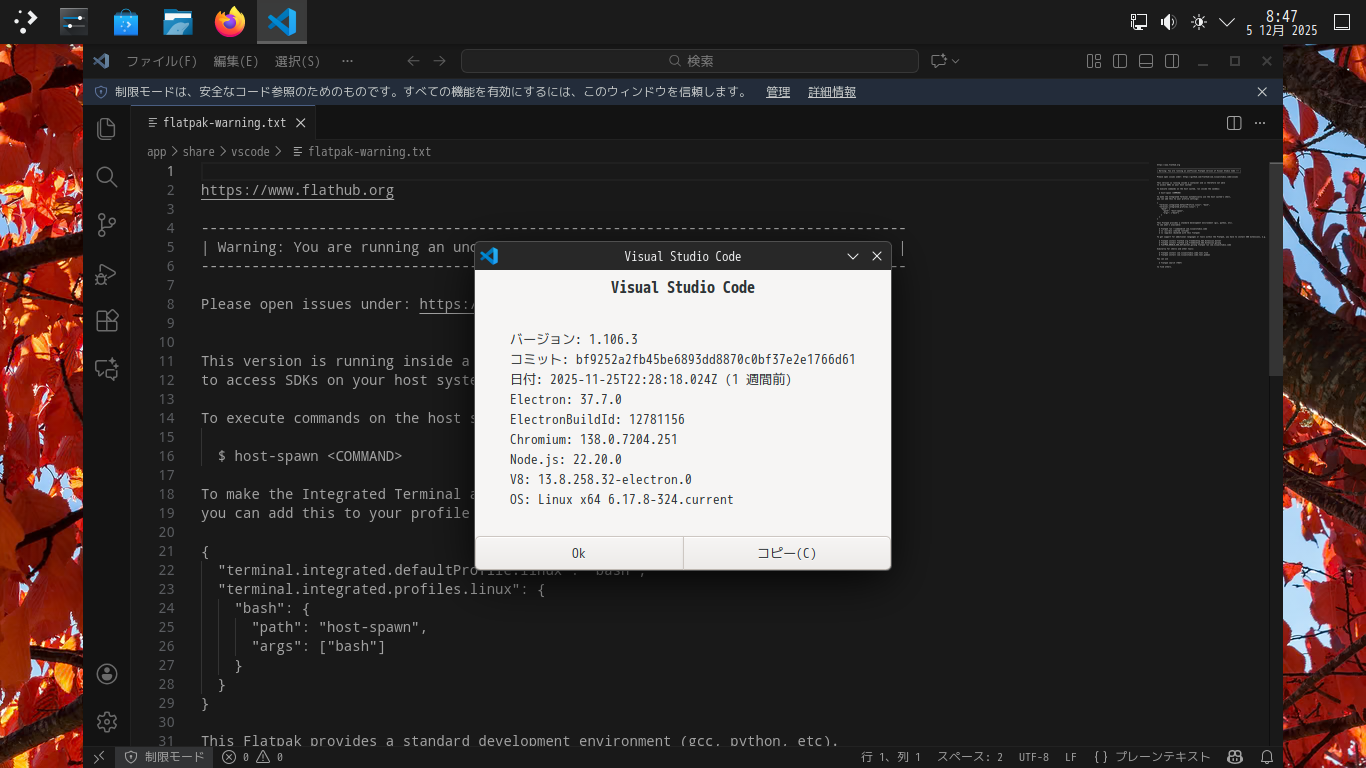Open the Chat view icon in activity bar
Screen dimensions: 1366x768
(107, 369)
